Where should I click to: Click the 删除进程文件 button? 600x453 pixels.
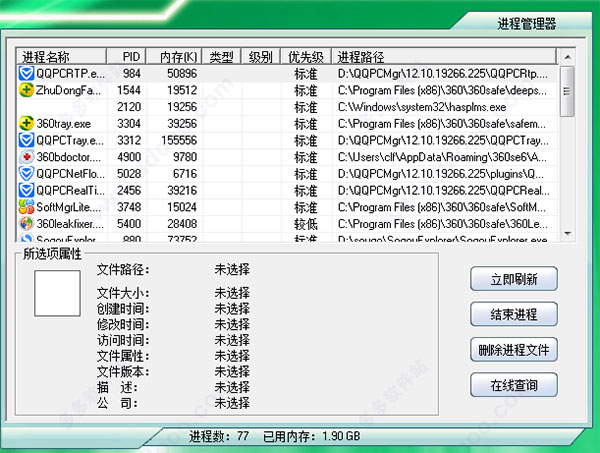tap(514, 350)
